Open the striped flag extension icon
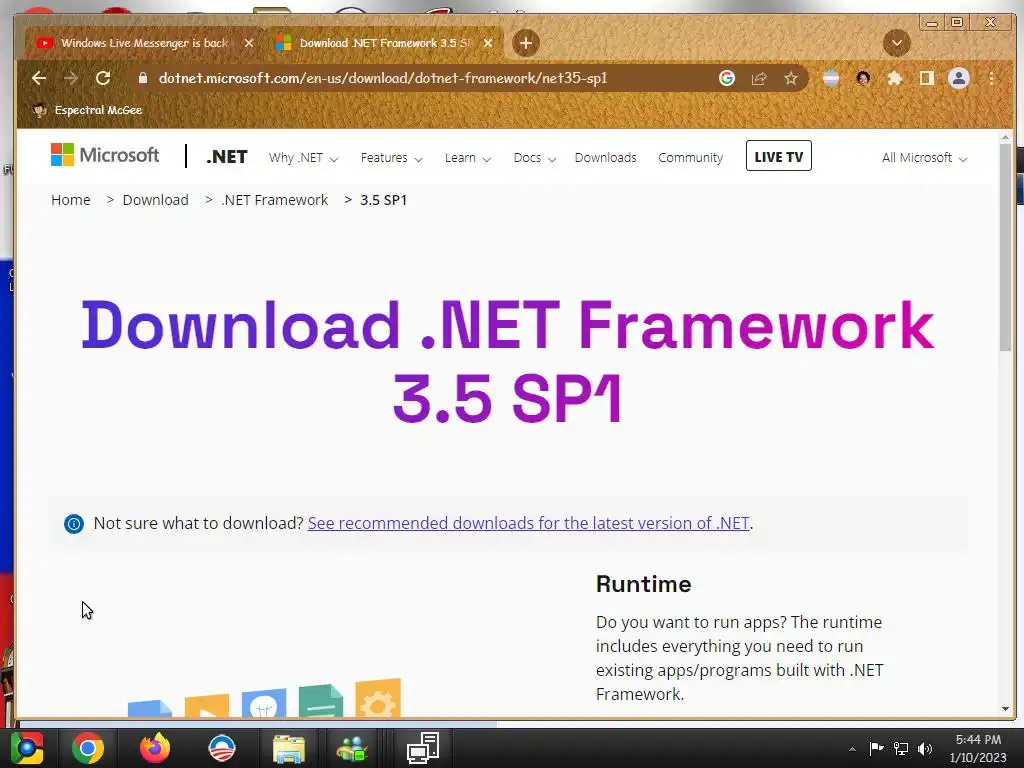The image size is (1024, 768). click(831, 78)
